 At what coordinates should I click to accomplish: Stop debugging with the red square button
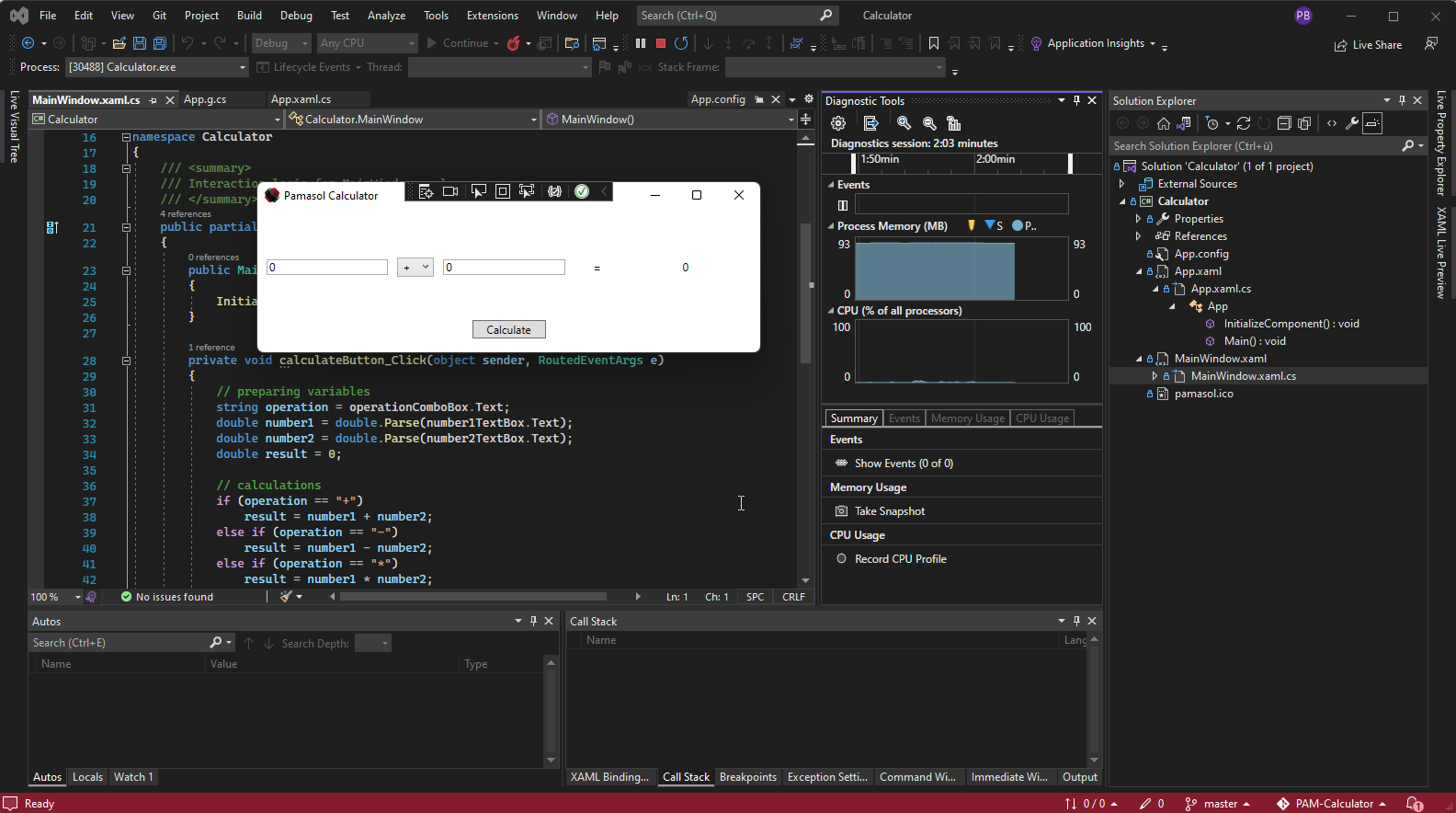(661, 43)
